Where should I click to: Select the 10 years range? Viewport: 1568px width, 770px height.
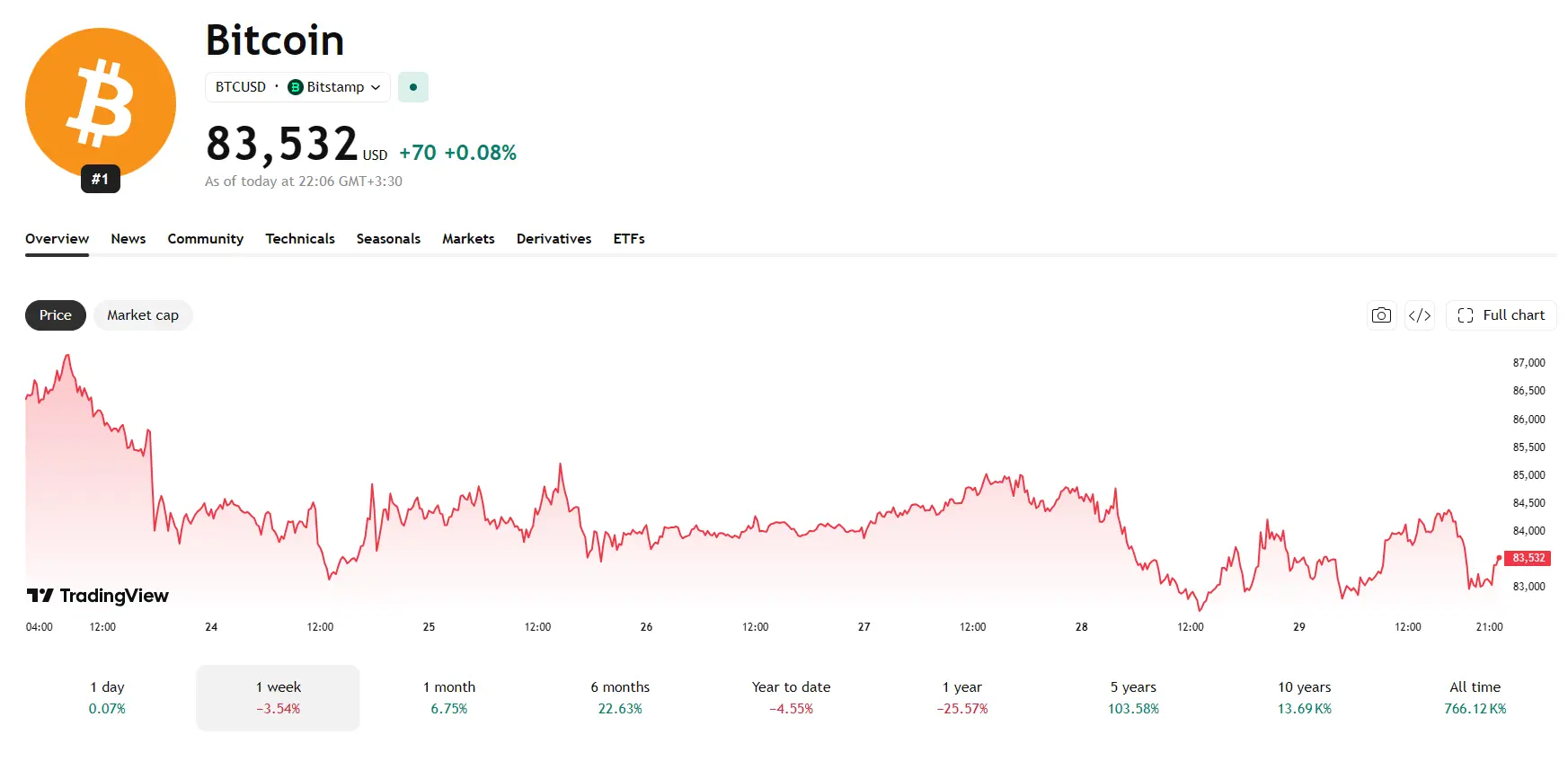(1305, 698)
